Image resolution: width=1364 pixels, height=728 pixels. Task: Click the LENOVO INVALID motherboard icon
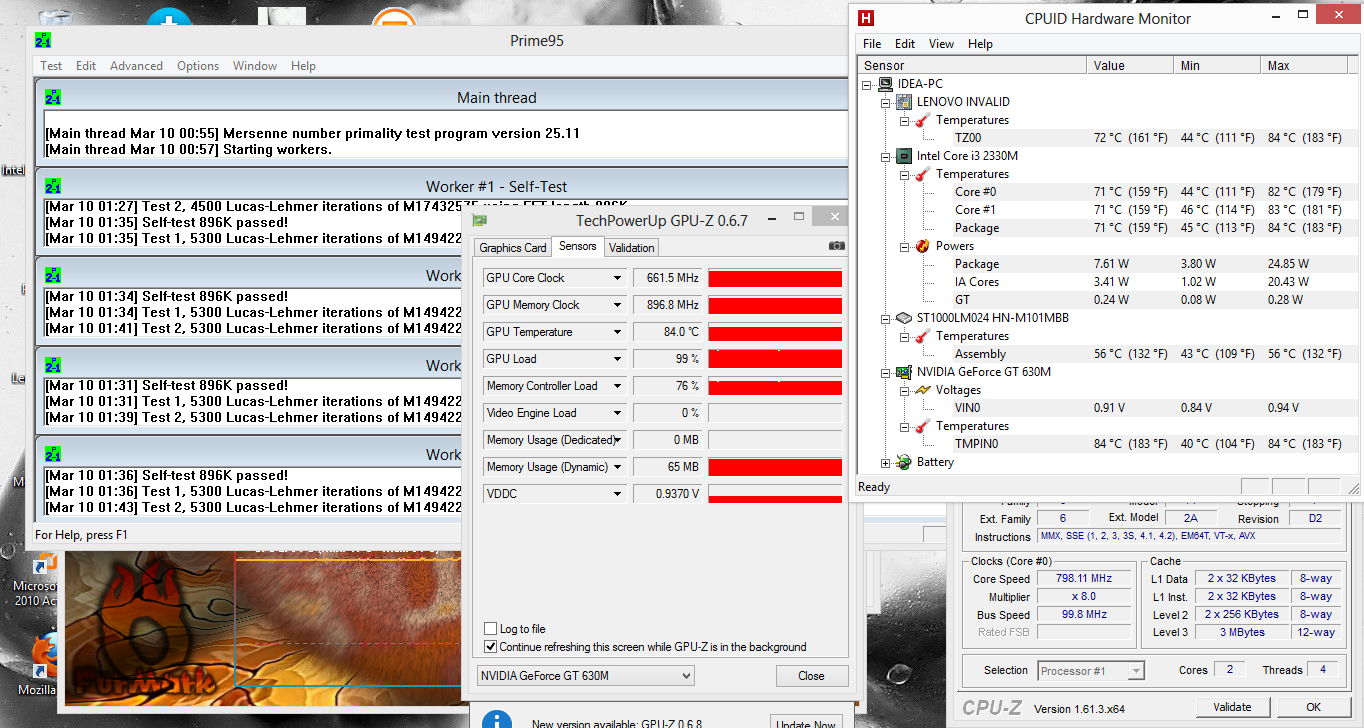pyautogui.click(x=904, y=102)
